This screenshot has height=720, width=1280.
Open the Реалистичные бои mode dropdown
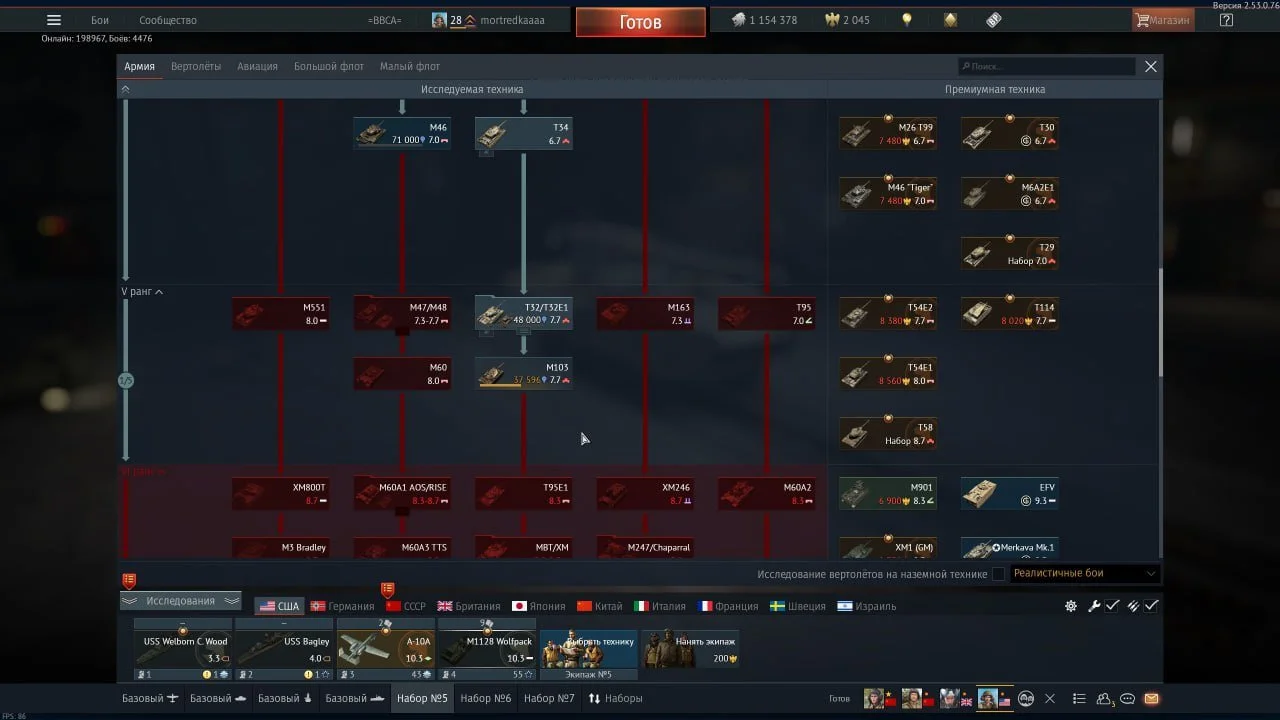point(1084,574)
